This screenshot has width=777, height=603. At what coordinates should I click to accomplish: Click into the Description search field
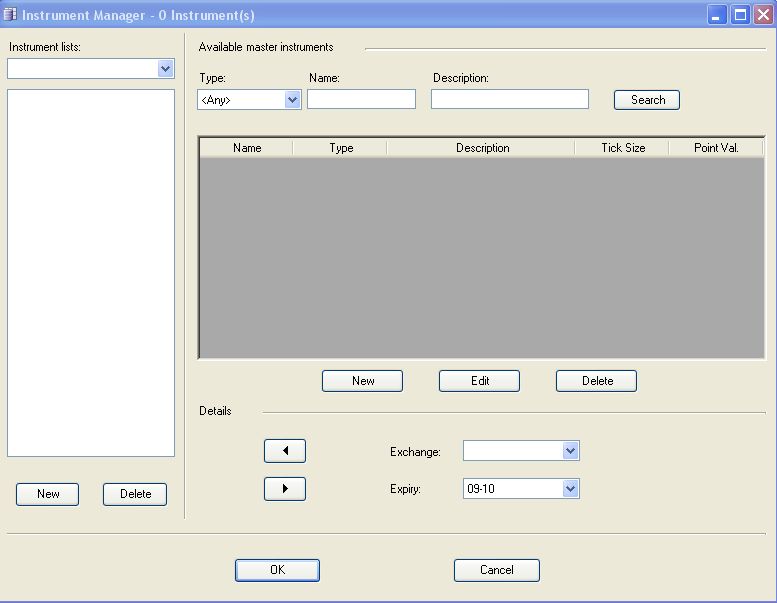pos(510,99)
